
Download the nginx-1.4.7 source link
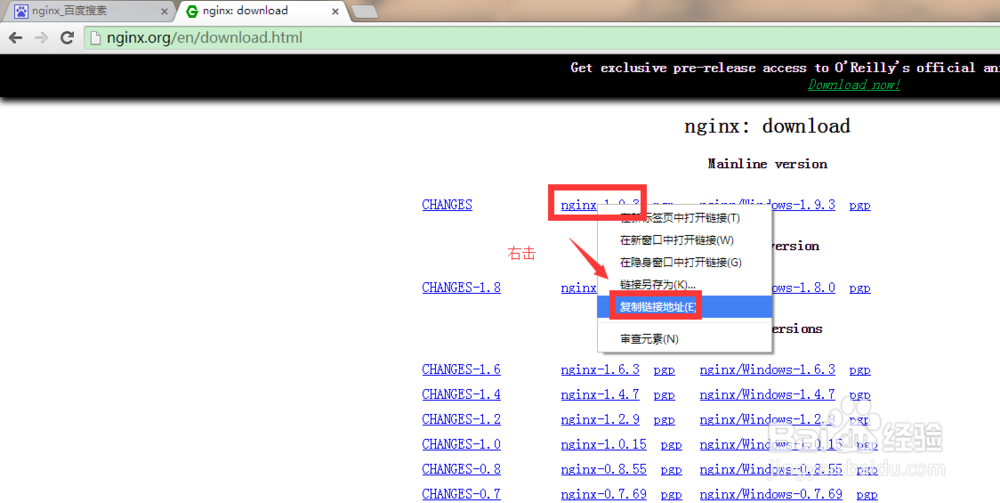click(600, 395)
